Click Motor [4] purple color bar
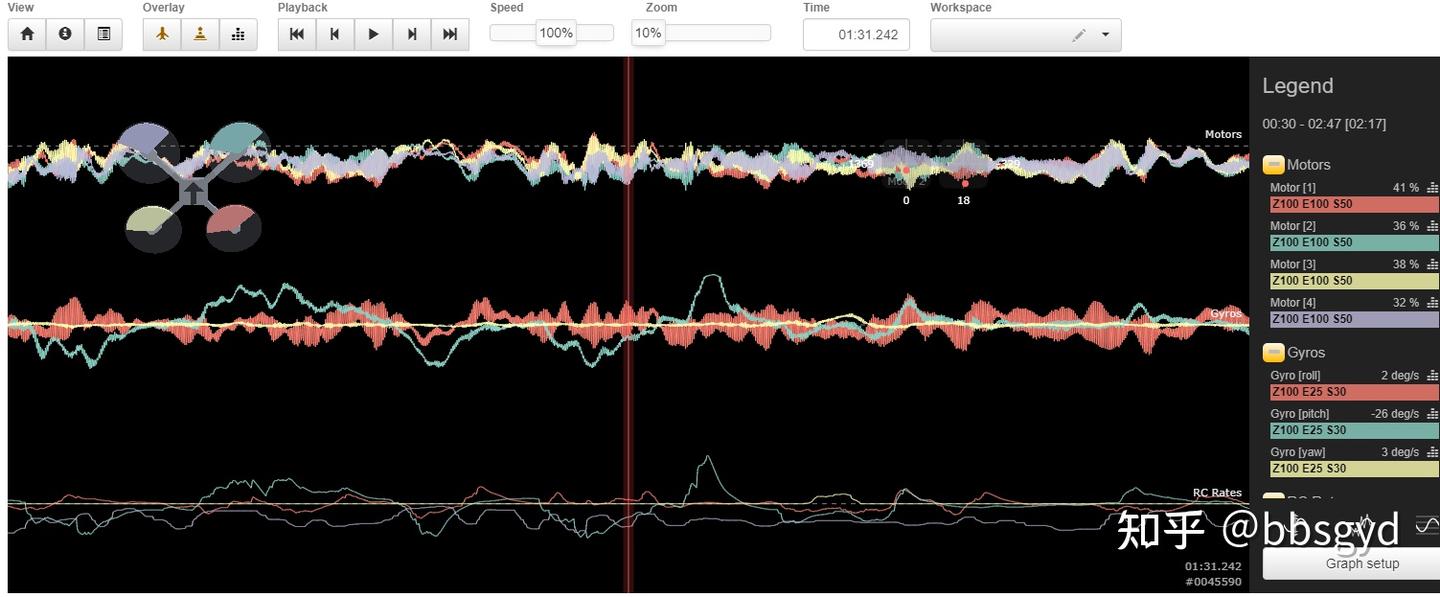This screenshot has height=597, width=1440. coord(1354,319)
